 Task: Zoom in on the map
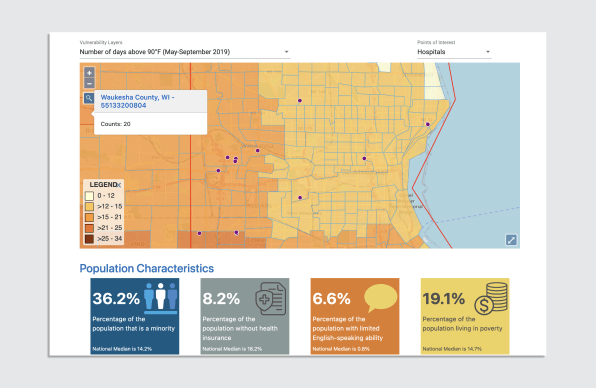89,73
